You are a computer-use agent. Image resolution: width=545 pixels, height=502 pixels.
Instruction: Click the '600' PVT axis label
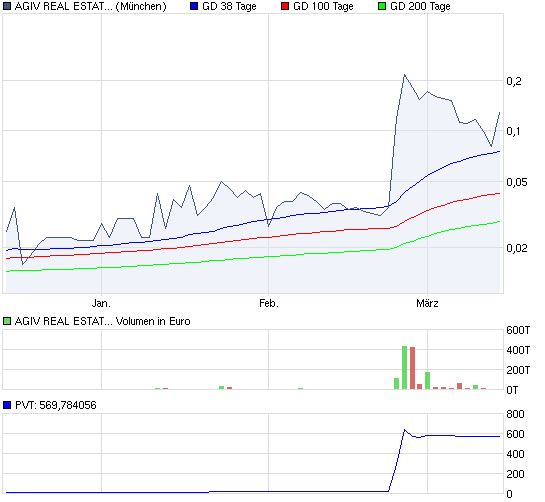[515, 434]
